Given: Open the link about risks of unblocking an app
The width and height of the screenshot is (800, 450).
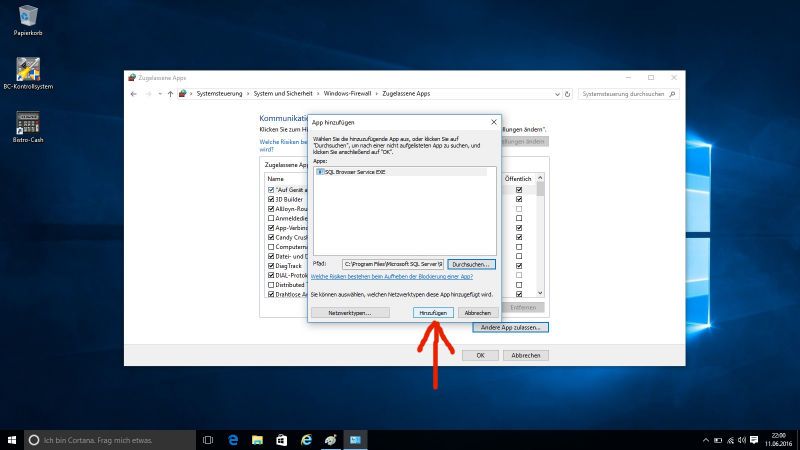Looking at the screenshot, I should point(392,277).
